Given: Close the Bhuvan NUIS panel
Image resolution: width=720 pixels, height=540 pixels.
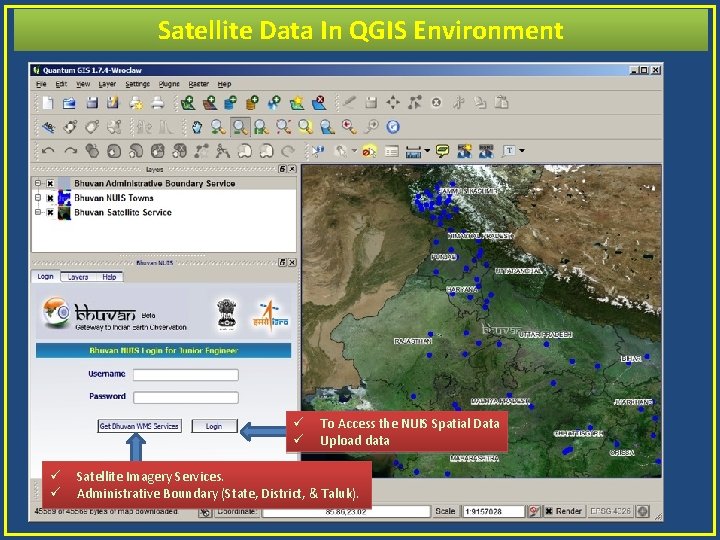Looking at the screenshot, I should tap(292, 262).
